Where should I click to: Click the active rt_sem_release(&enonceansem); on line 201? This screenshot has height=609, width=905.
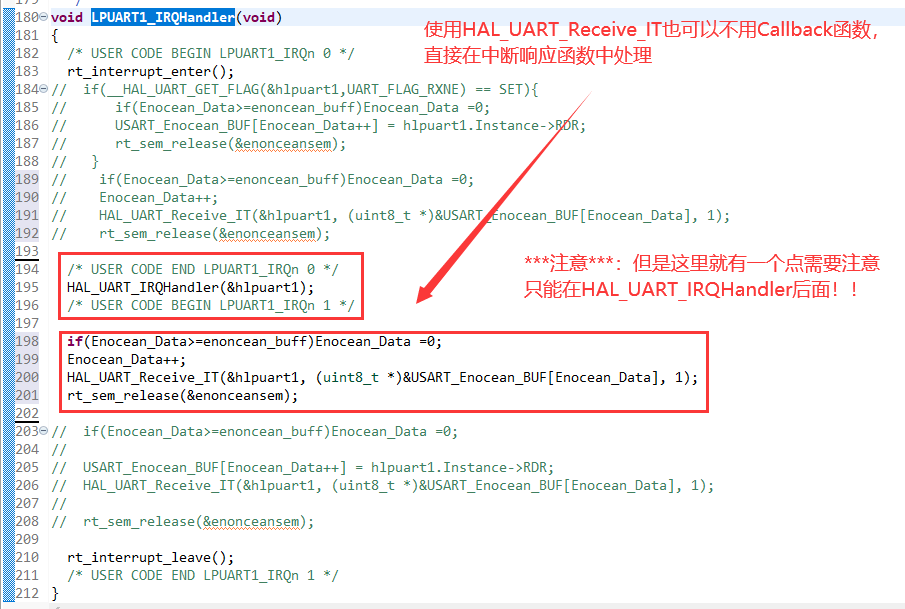click(x=182, y=395)
